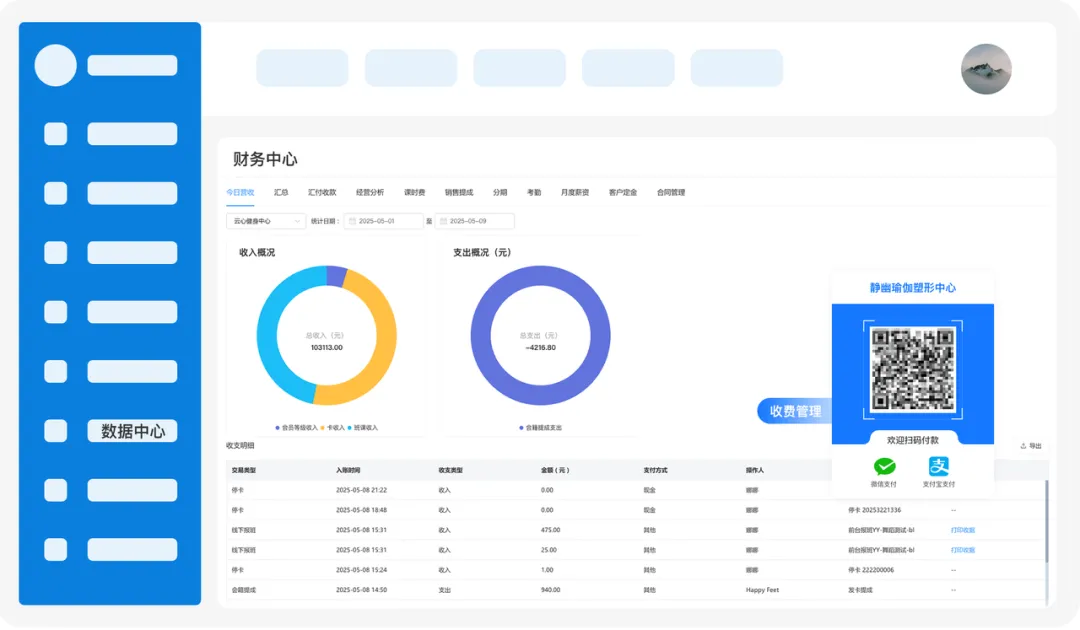This screenshot has height=630, width=1080.
Task: Click the calendar icon in the 2025-05-01 field
Action: click(352, 221)
